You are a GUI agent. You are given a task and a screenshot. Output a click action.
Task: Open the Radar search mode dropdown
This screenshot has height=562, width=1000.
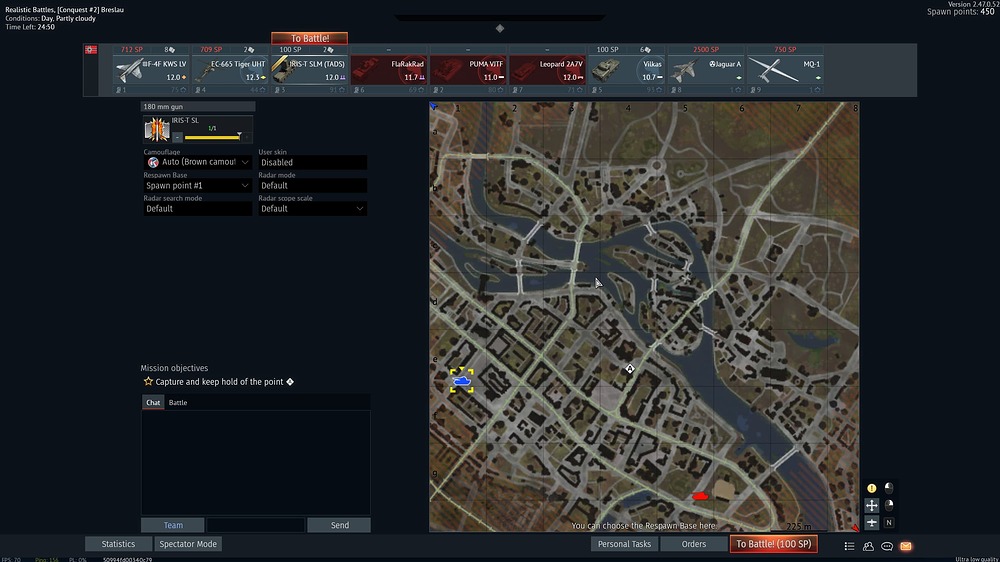(197, 209)
